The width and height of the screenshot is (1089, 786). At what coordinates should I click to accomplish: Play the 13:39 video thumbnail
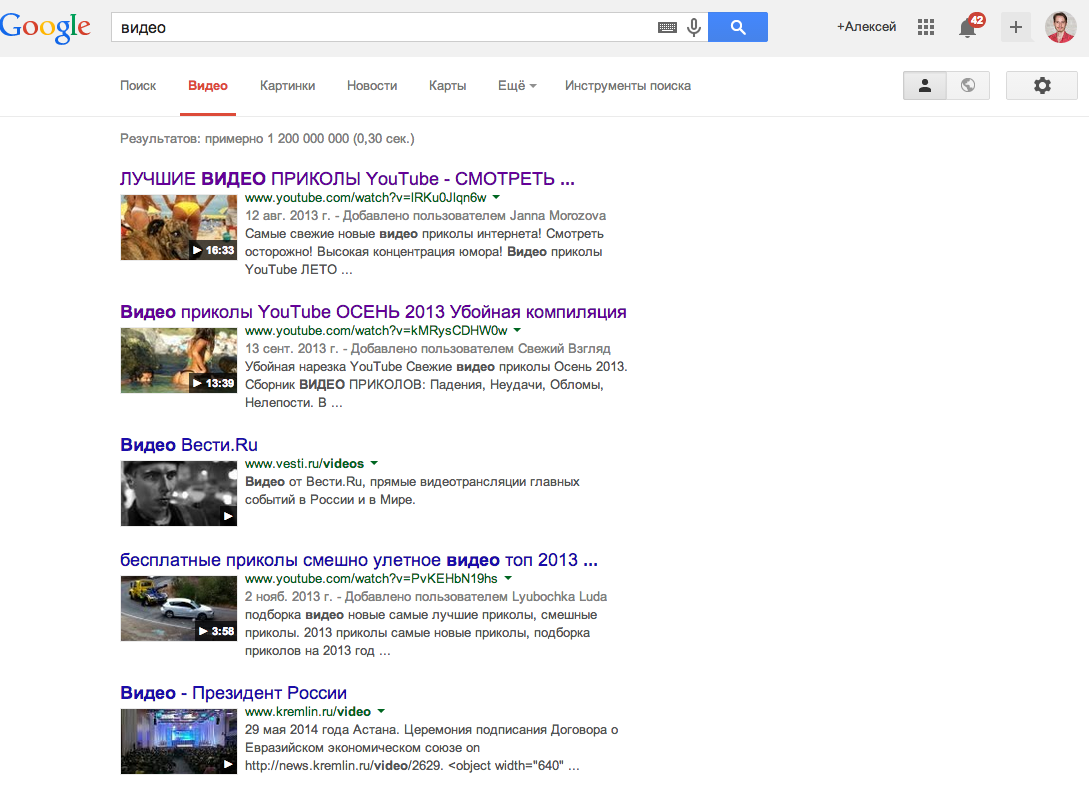coord(178,360)
